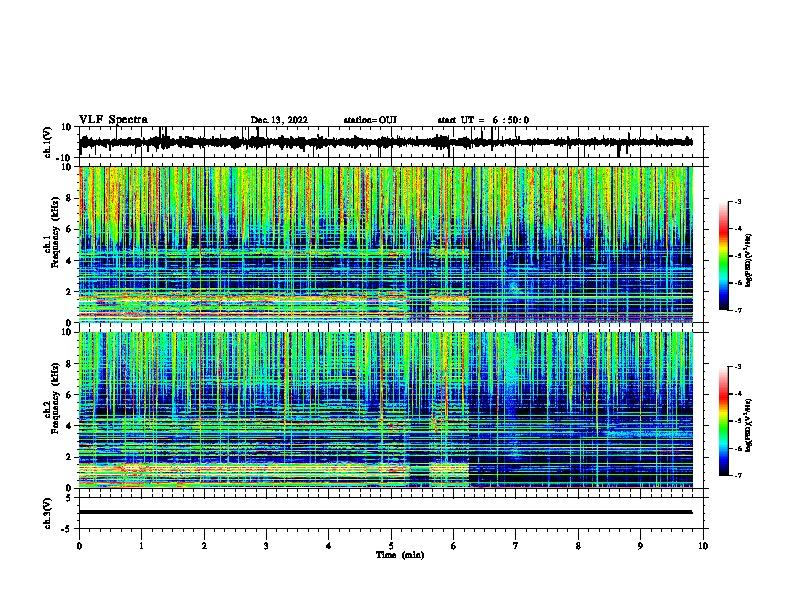Click the "6" kHz tick of ch.1 spectrogram
Screen dimensions: 792x612
click(69, 230)
